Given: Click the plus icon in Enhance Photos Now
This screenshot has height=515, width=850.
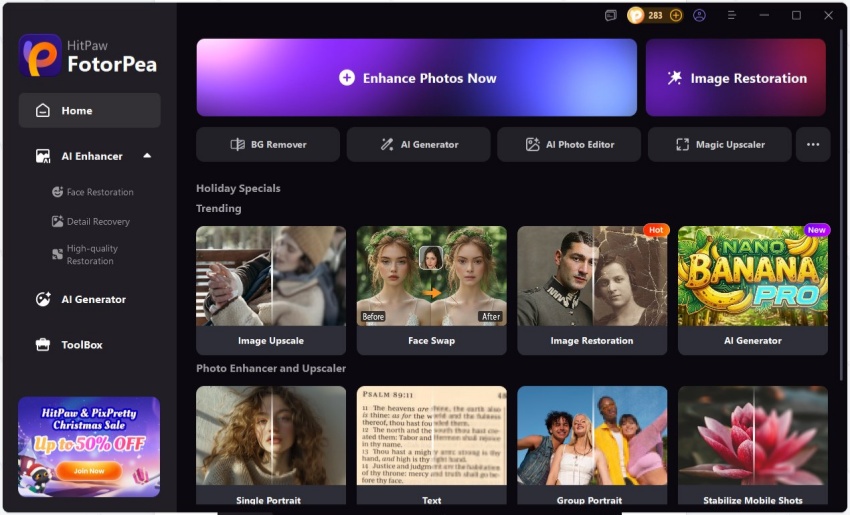Looking at the screenshot, I should pos(347,78).
